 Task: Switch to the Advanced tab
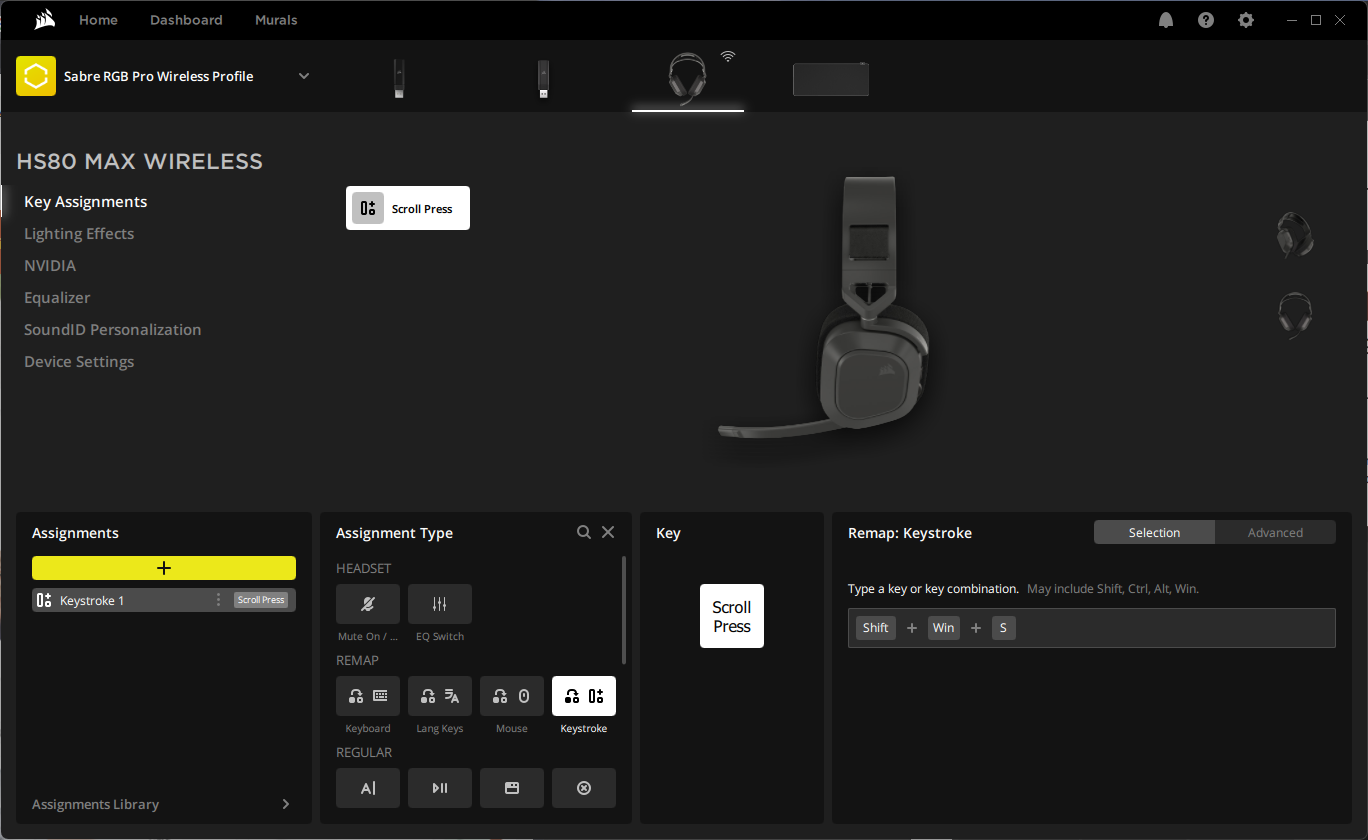coord(1275,533)
